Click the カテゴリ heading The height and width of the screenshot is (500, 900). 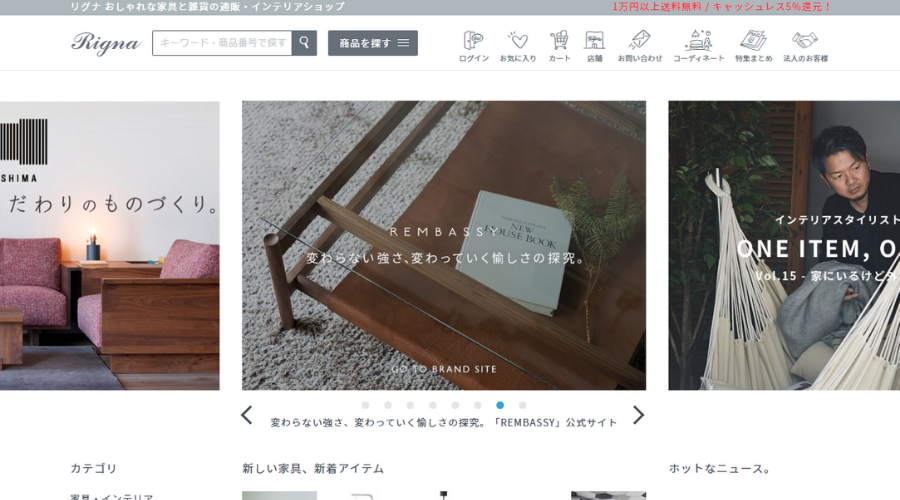click(x=94, y=468)
